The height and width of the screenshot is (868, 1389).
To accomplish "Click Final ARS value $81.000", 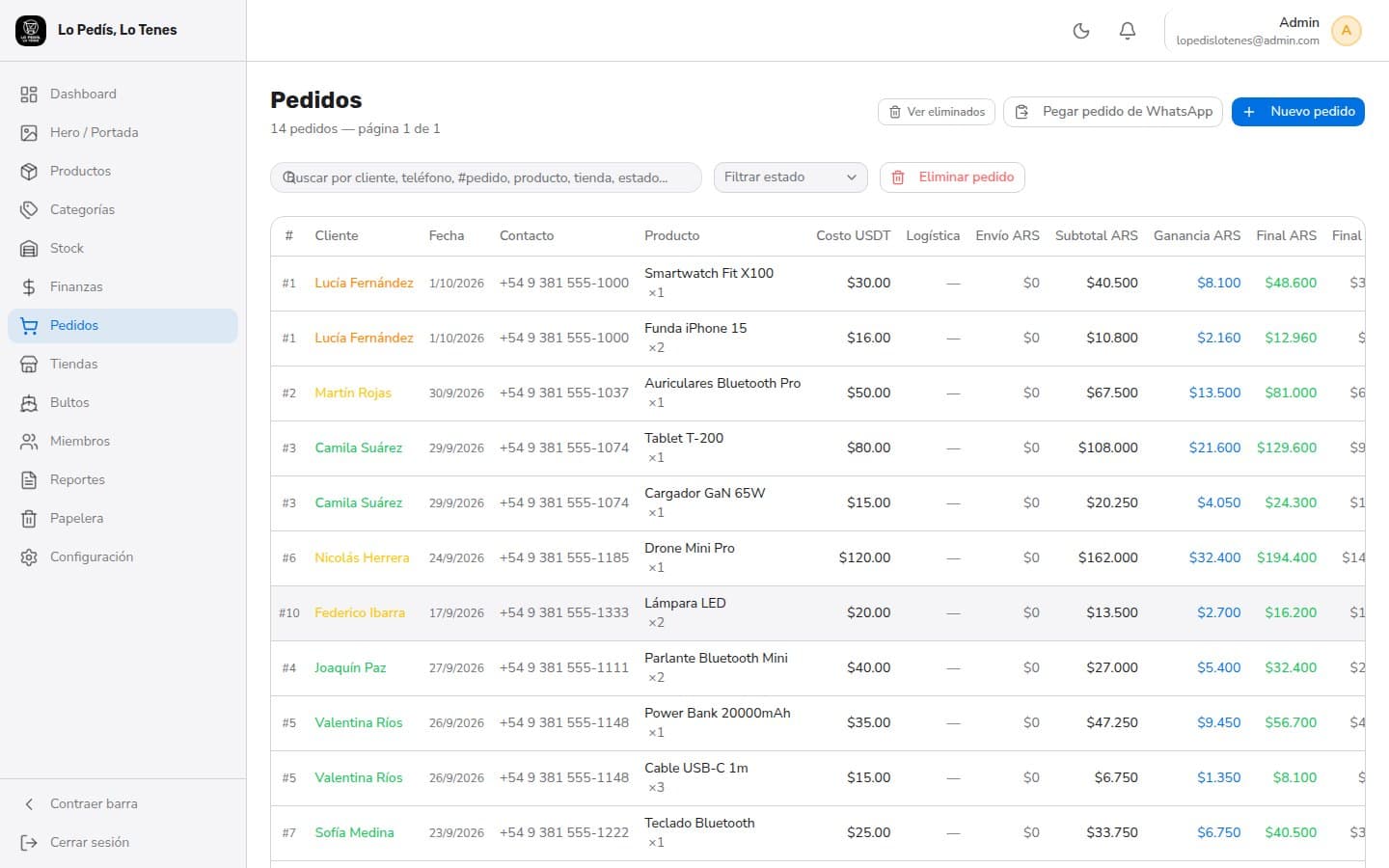I will (x=1291, y=393).
